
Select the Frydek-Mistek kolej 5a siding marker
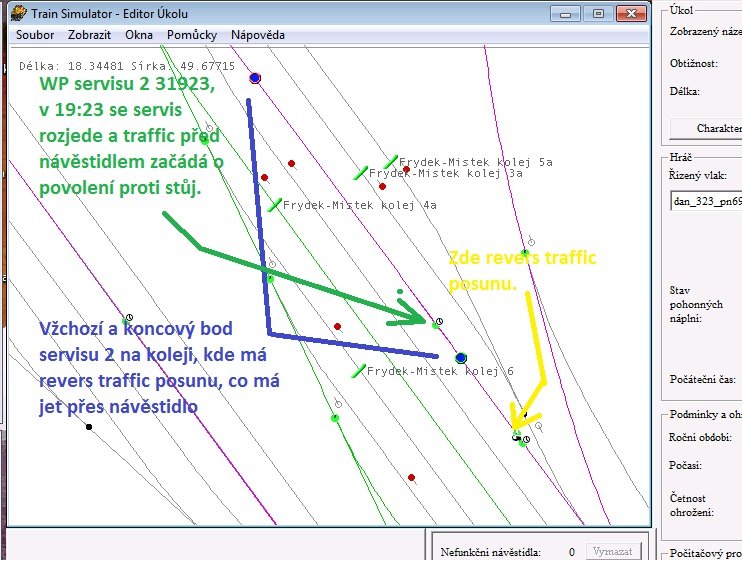(x=391, y=162)
